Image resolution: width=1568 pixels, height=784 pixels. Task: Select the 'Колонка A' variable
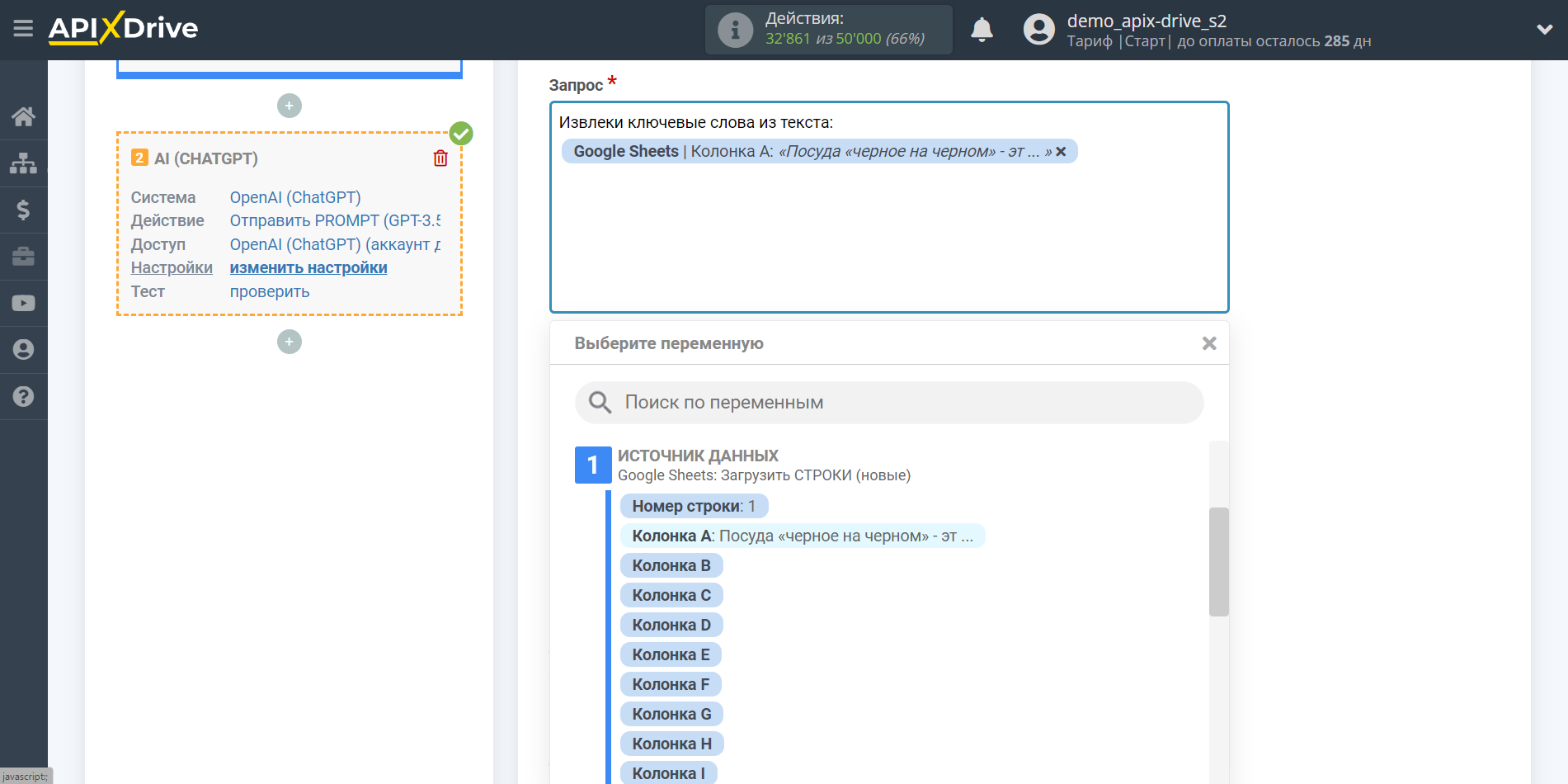(x=803, y=536)
